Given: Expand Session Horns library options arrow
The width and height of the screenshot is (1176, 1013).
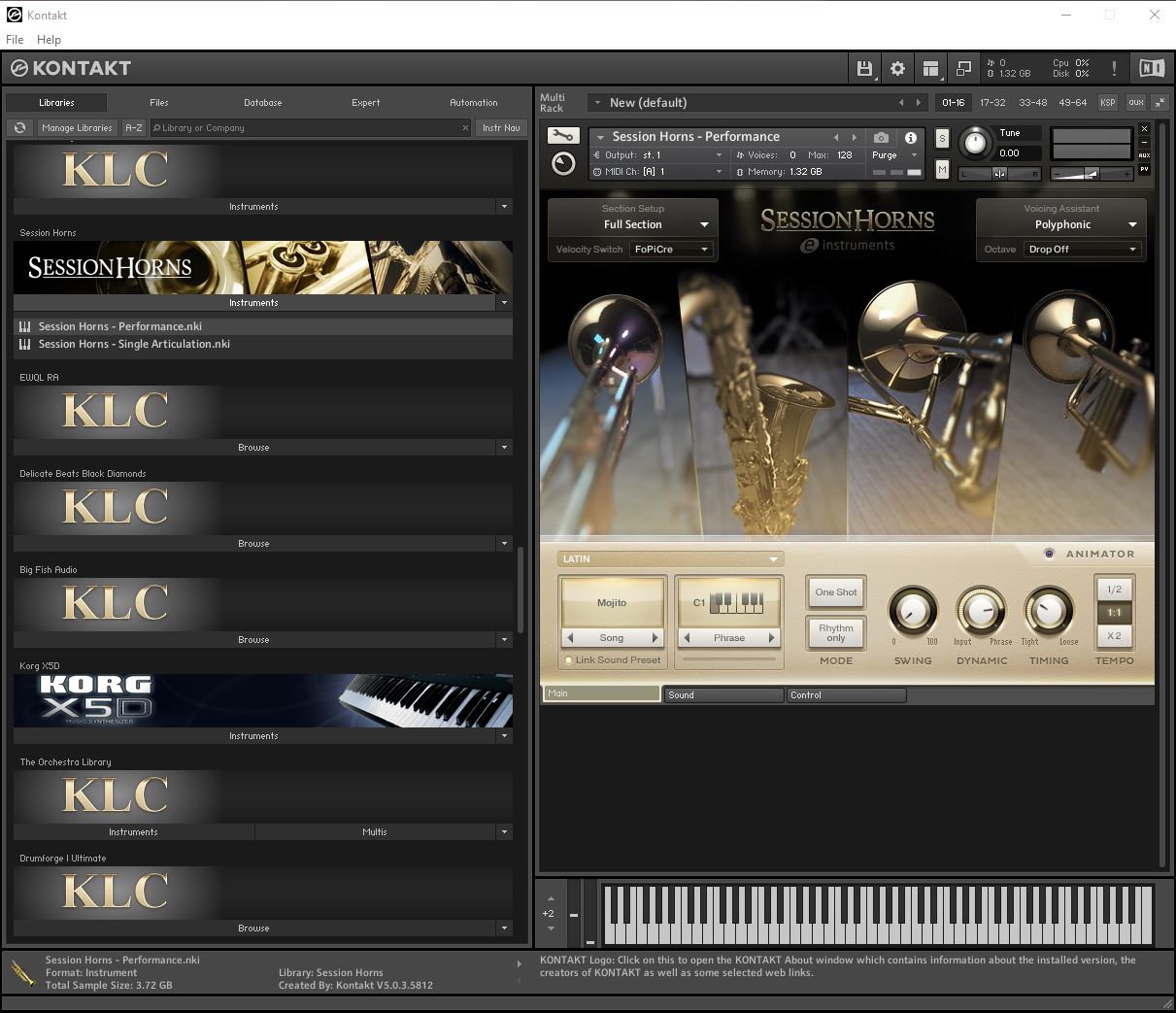Looking at the screenshot, I should click(504, 303).
